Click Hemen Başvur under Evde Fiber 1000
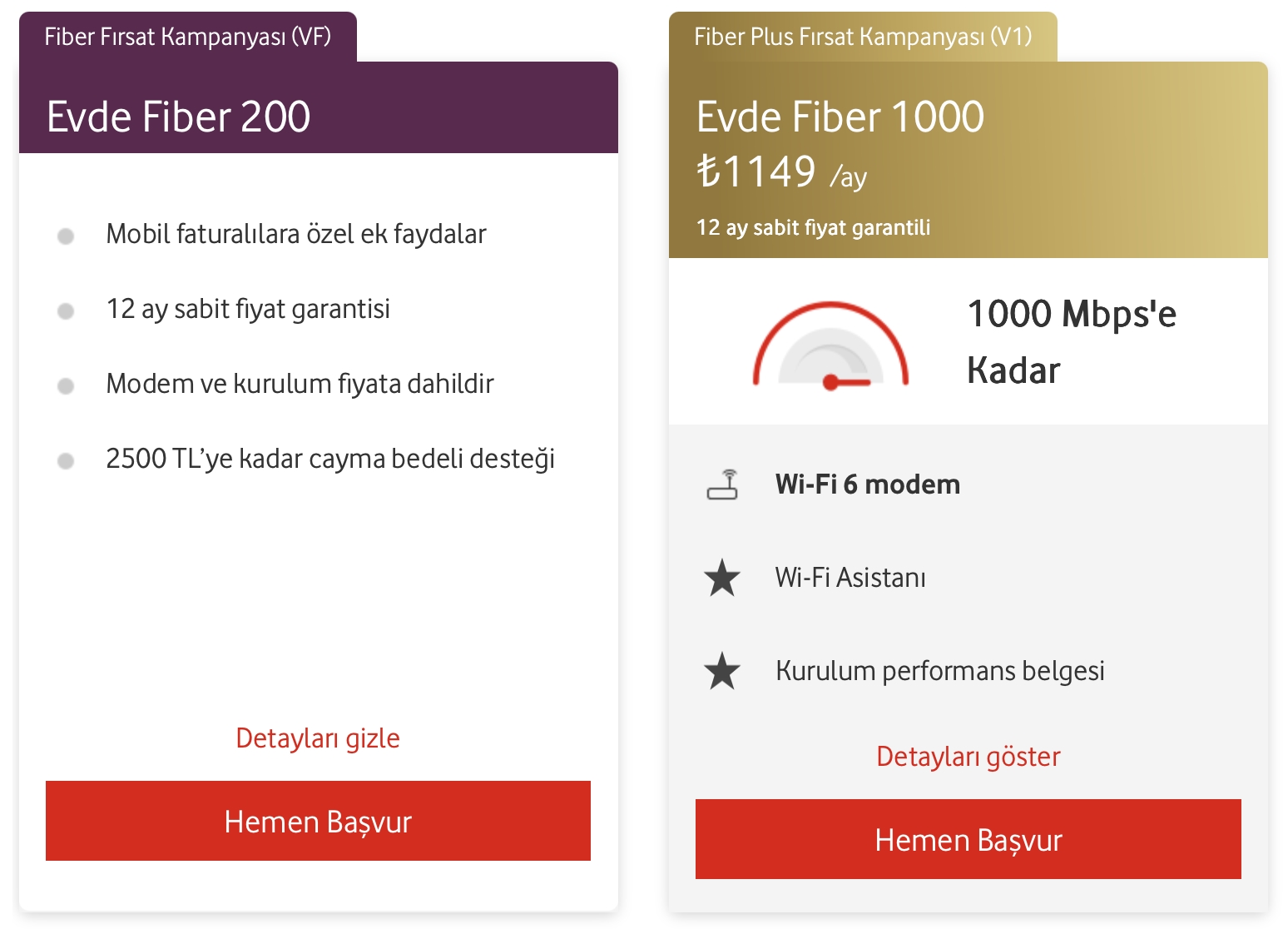1288x929 pixels. 968,840
